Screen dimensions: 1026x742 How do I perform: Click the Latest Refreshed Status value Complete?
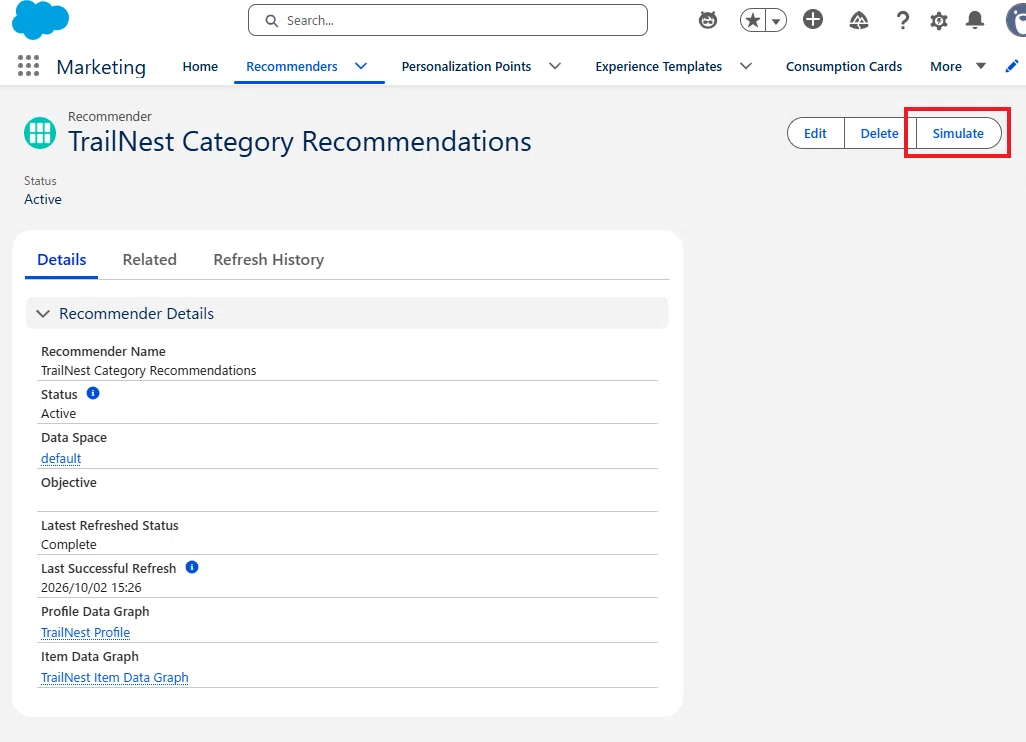[x=69, y=544]
